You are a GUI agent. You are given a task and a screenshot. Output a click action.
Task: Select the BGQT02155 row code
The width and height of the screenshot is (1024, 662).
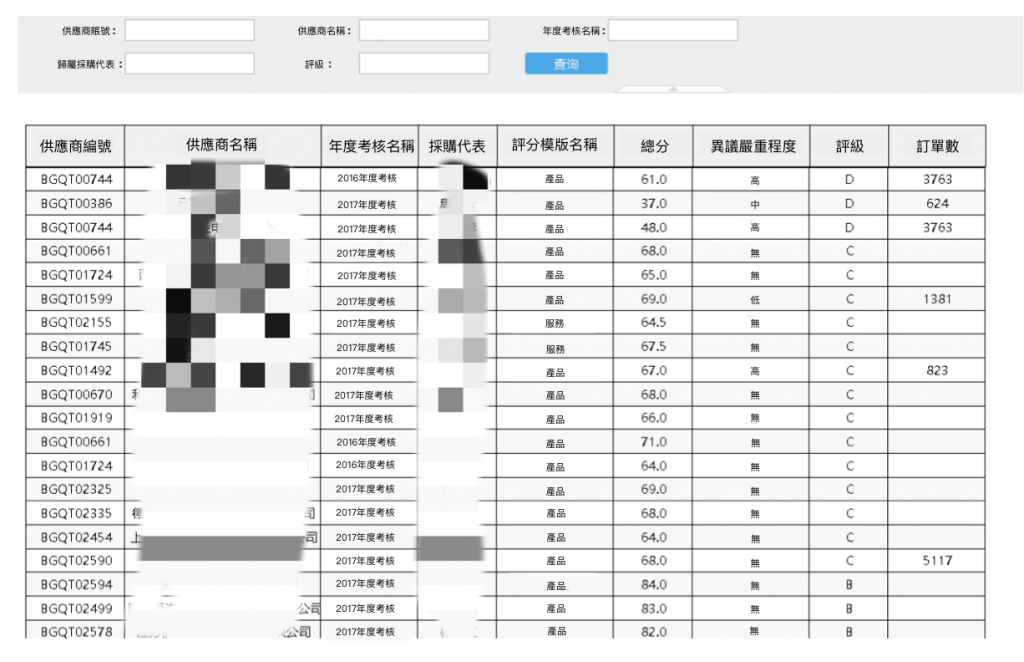pyautogui.click(x=76, y=323)
